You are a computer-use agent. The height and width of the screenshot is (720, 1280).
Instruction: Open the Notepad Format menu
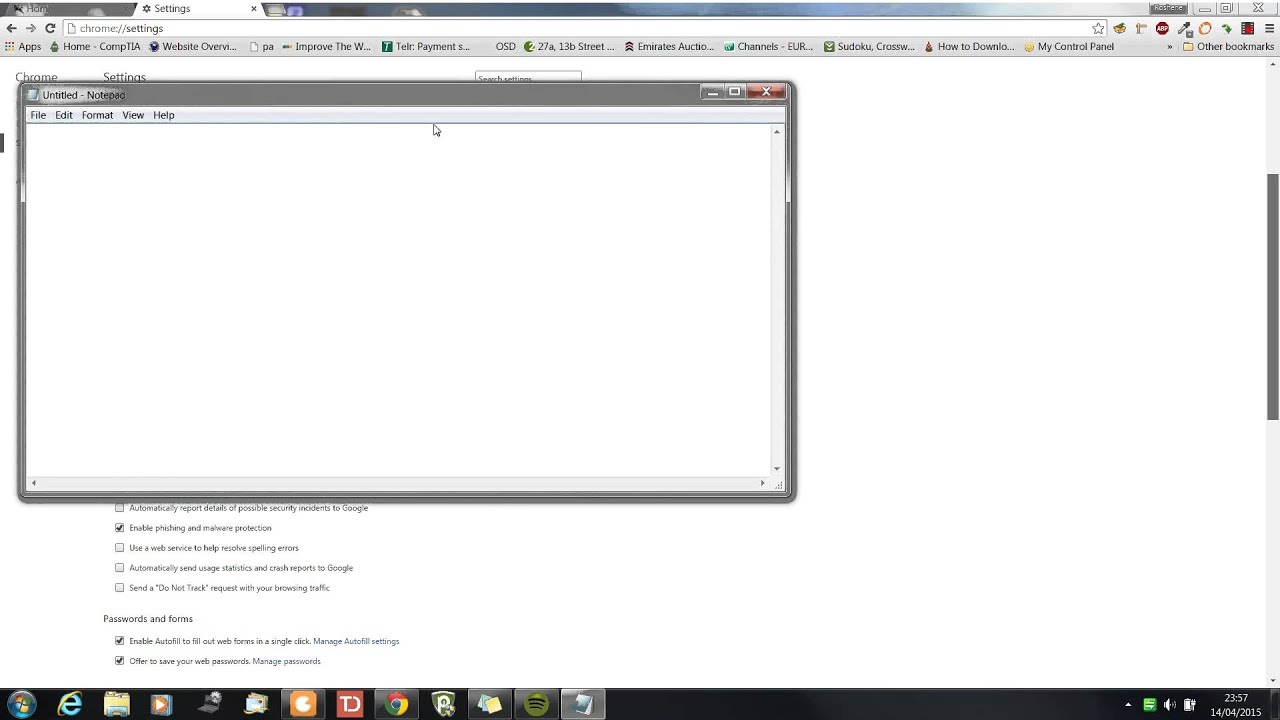pos(97,115)
